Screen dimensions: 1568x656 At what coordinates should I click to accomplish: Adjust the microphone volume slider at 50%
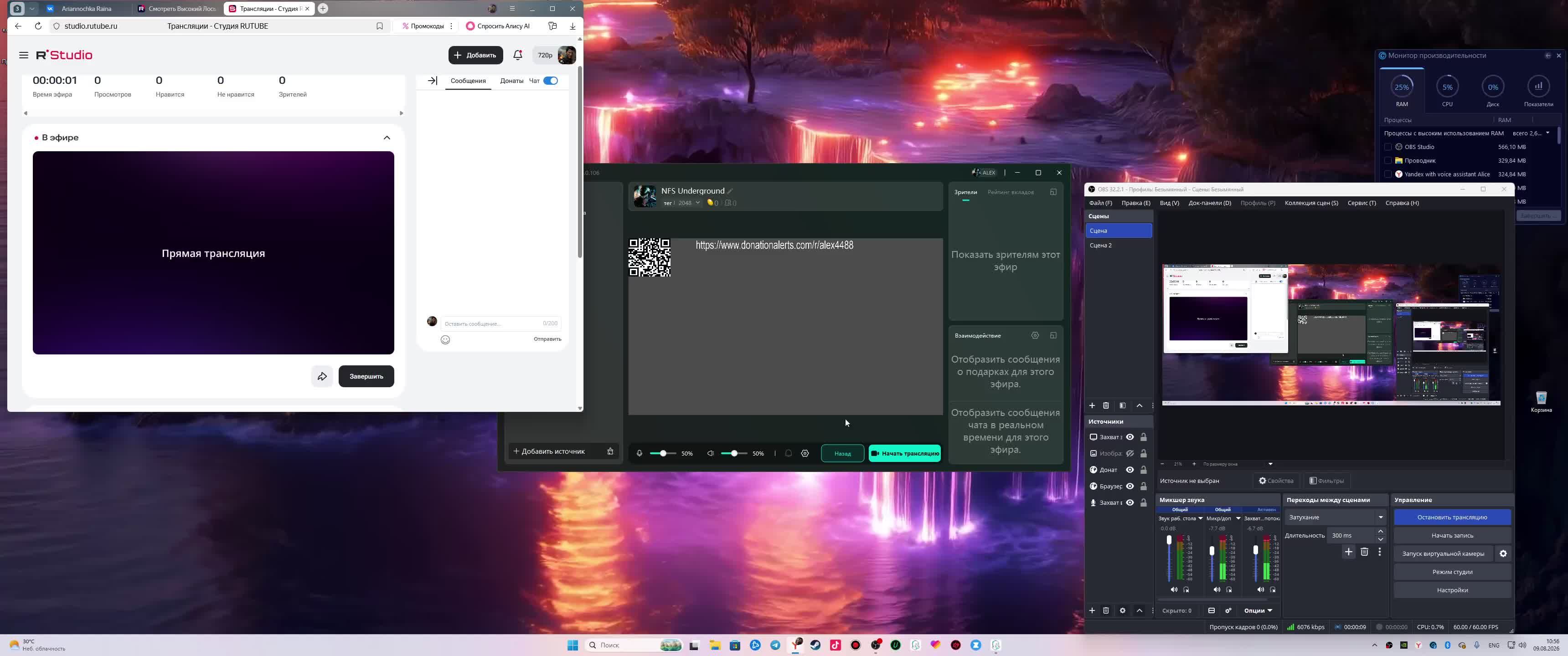tap(663, 453)
